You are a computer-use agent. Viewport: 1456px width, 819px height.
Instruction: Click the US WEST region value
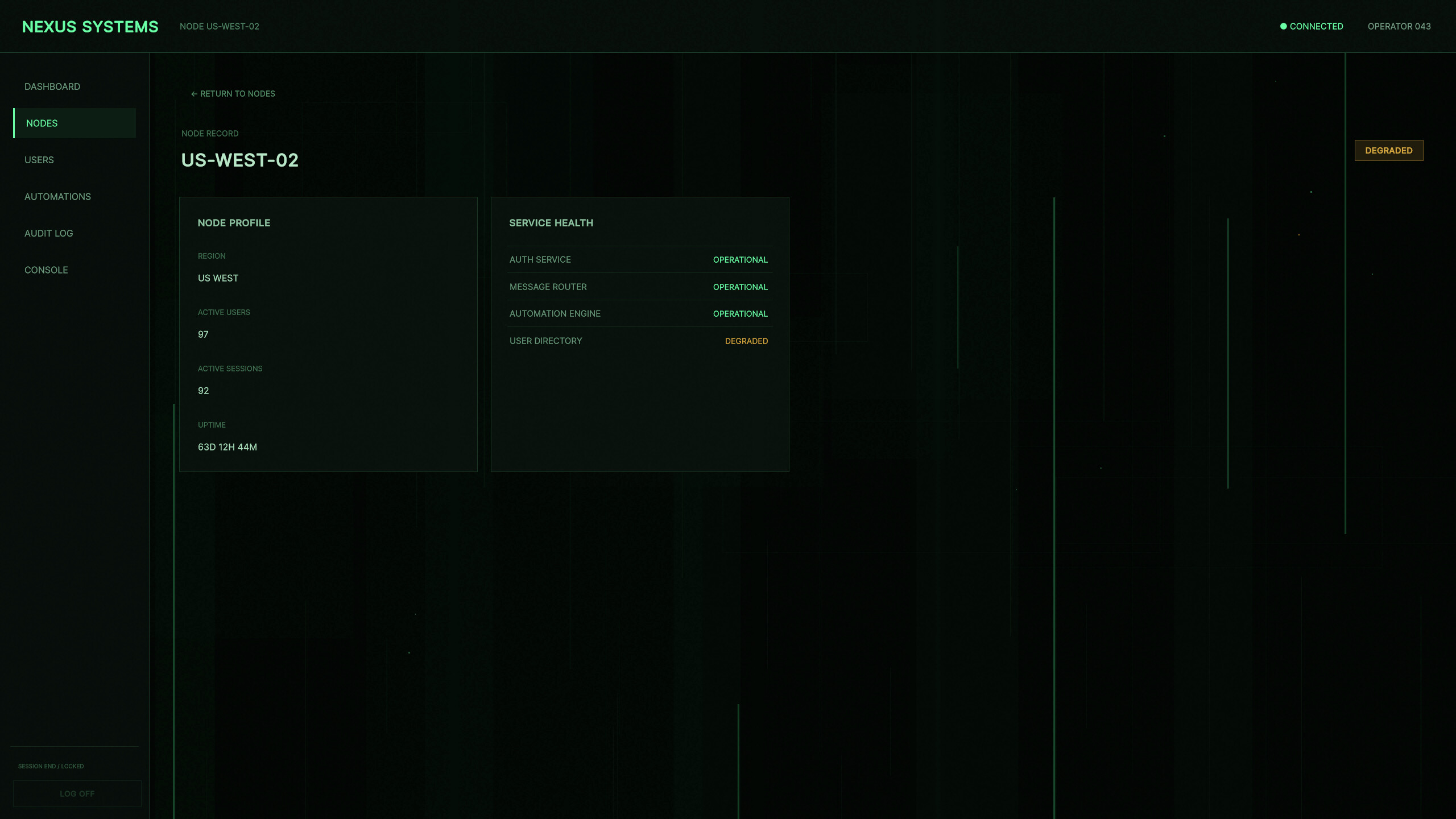218,278
